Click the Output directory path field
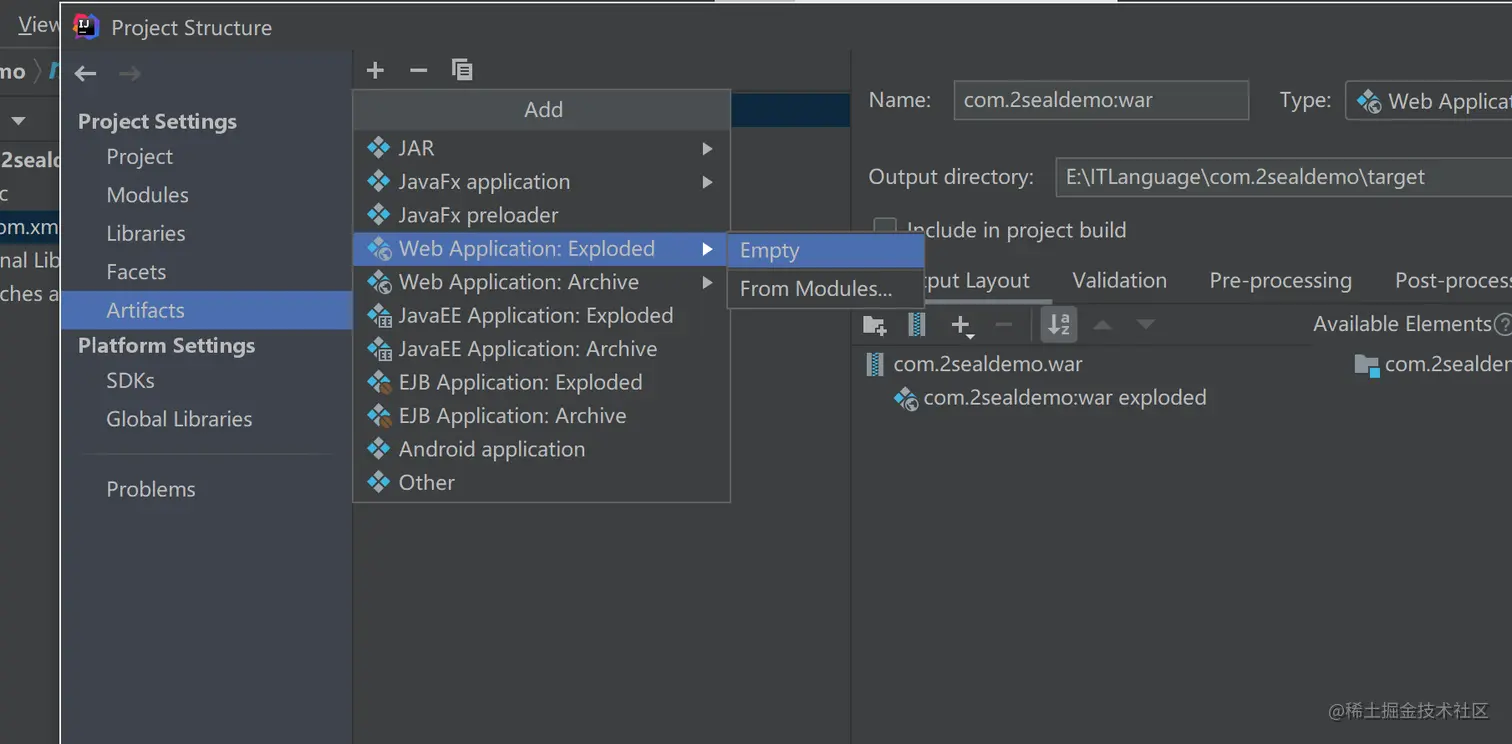Viewport: 1512px width, 744px height. point(1283,177)
